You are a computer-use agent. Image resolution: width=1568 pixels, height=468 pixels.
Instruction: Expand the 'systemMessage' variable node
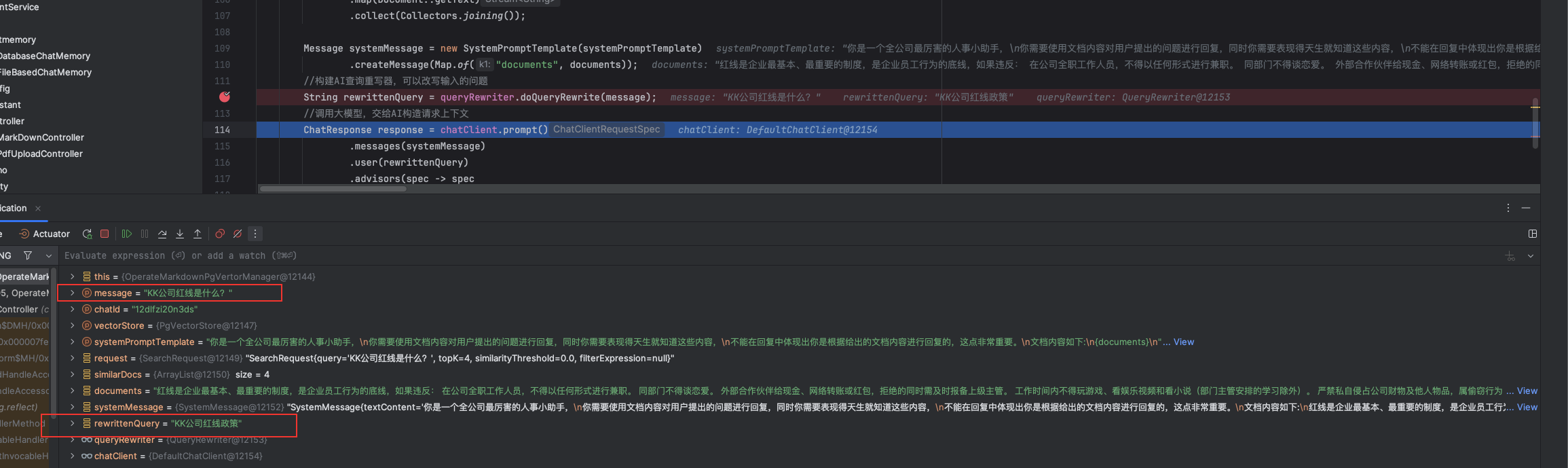click(x=72, y=407)
